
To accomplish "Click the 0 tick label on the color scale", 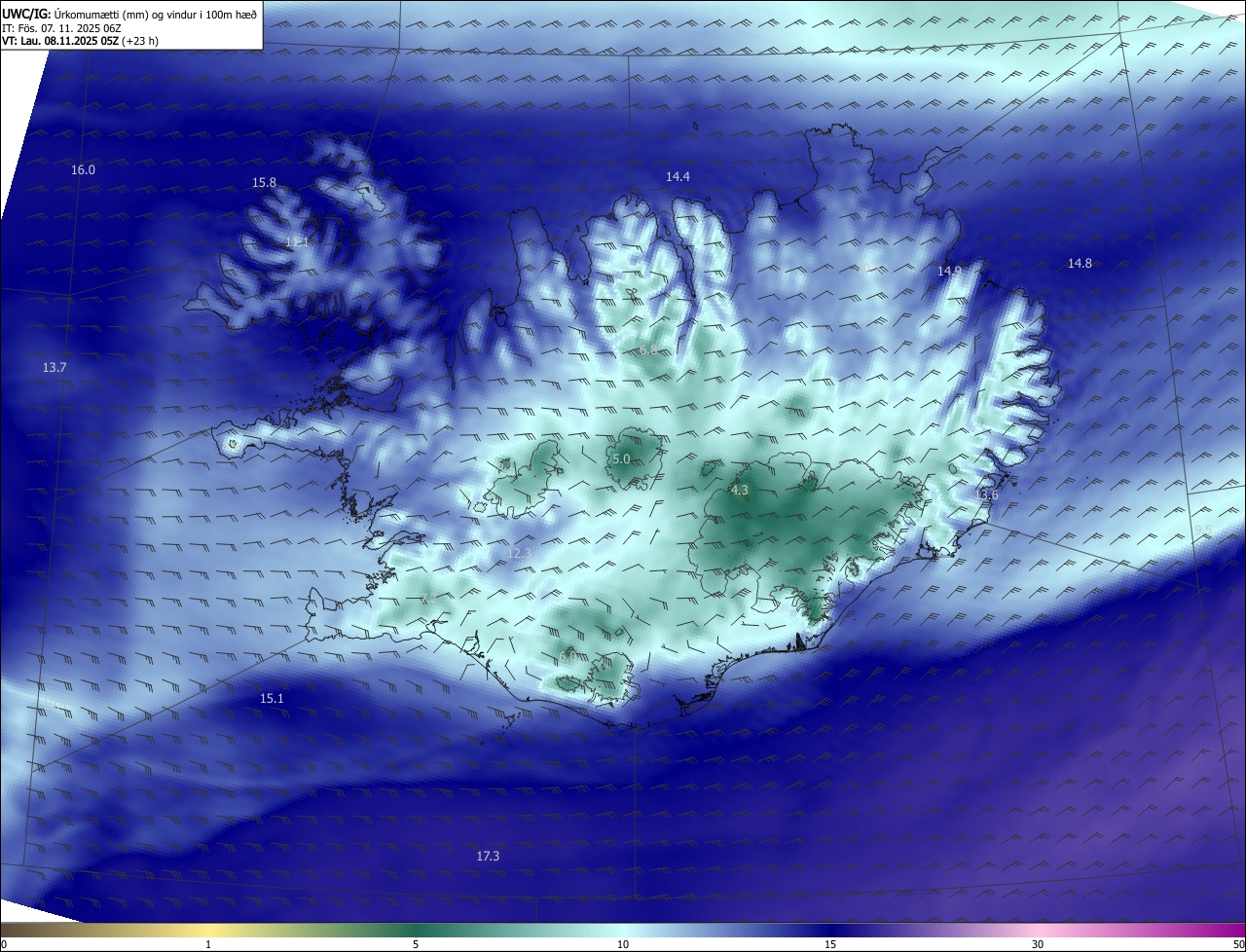I will [x=4, y=944].
